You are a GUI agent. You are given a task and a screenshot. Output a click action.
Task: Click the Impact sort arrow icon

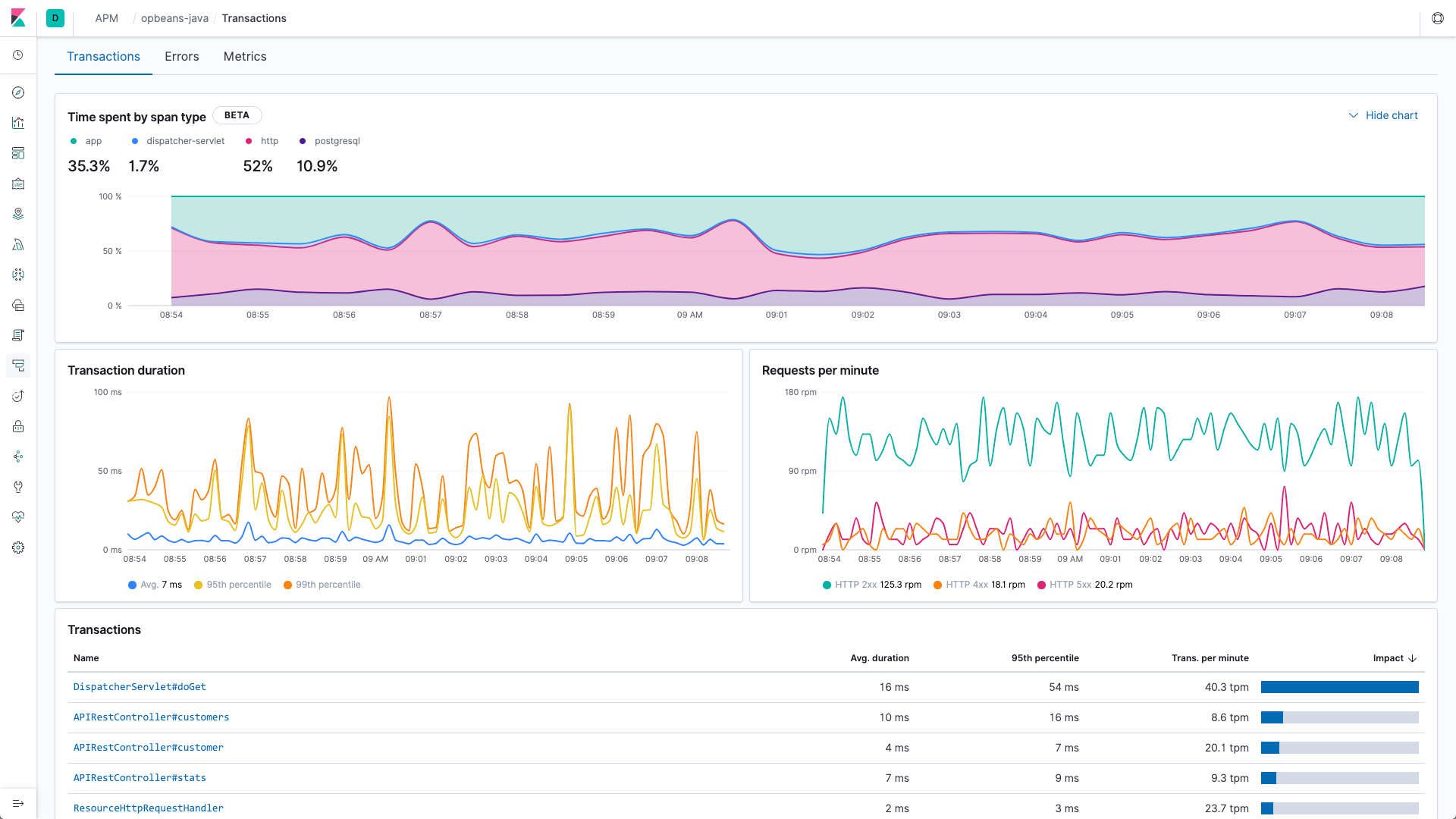(x=1413, y=658)
